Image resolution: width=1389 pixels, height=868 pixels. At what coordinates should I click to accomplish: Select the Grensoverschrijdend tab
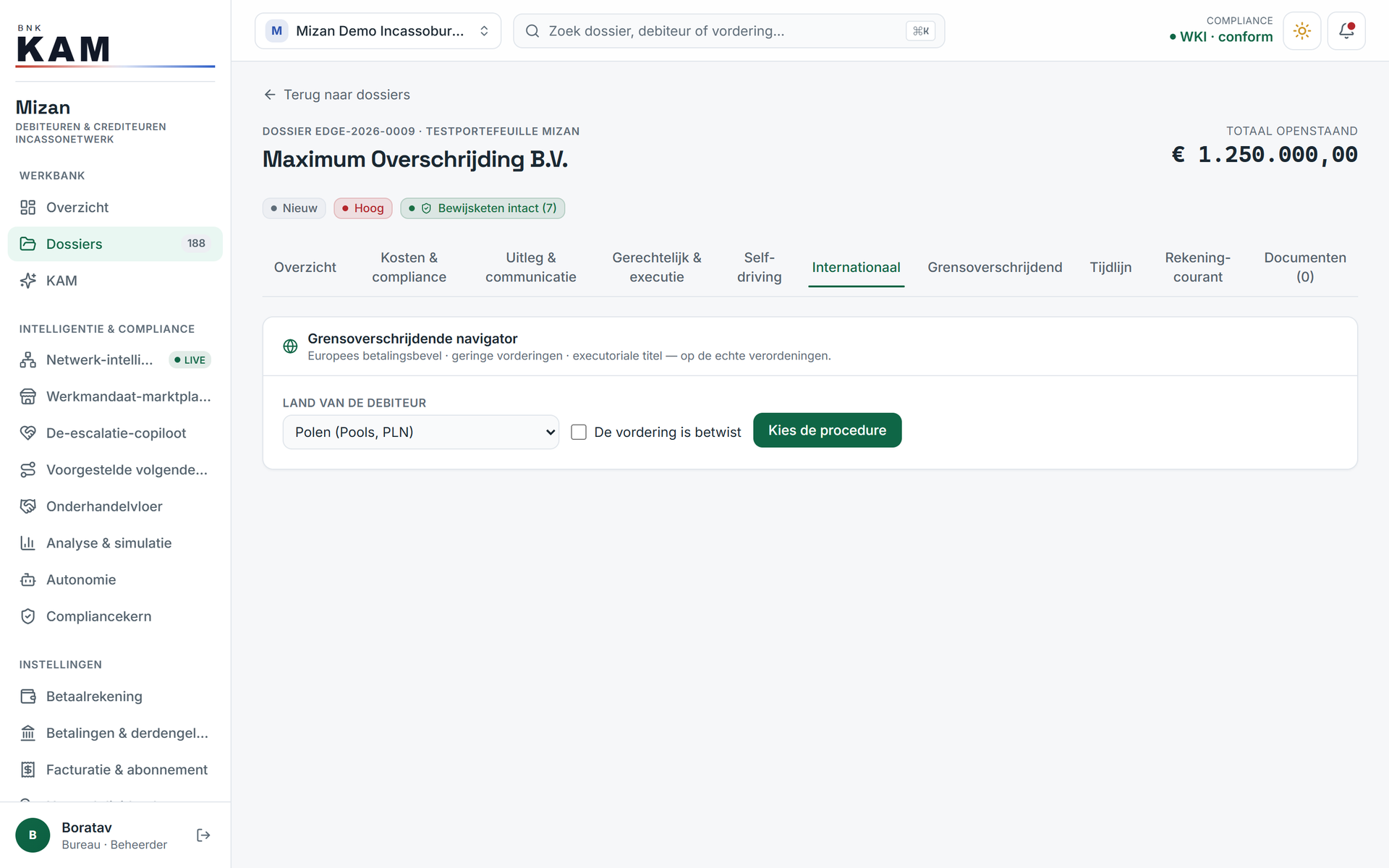tap(995, 268)
